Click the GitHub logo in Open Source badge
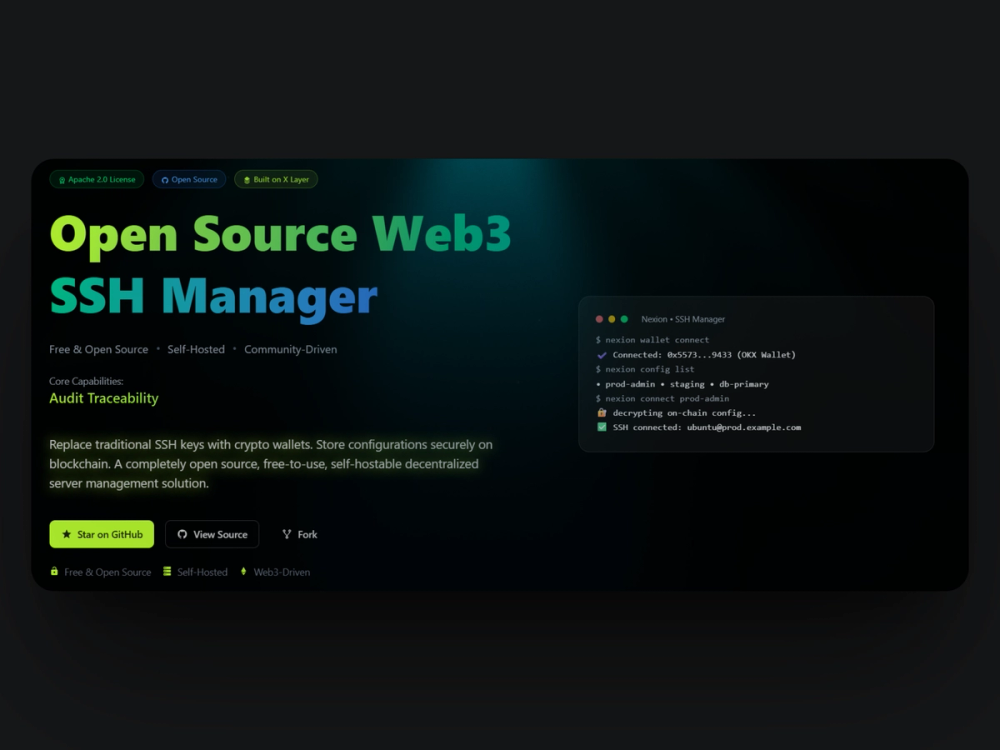The width and height of the screenshot is (1000, 750). click(x=165, y=180)
